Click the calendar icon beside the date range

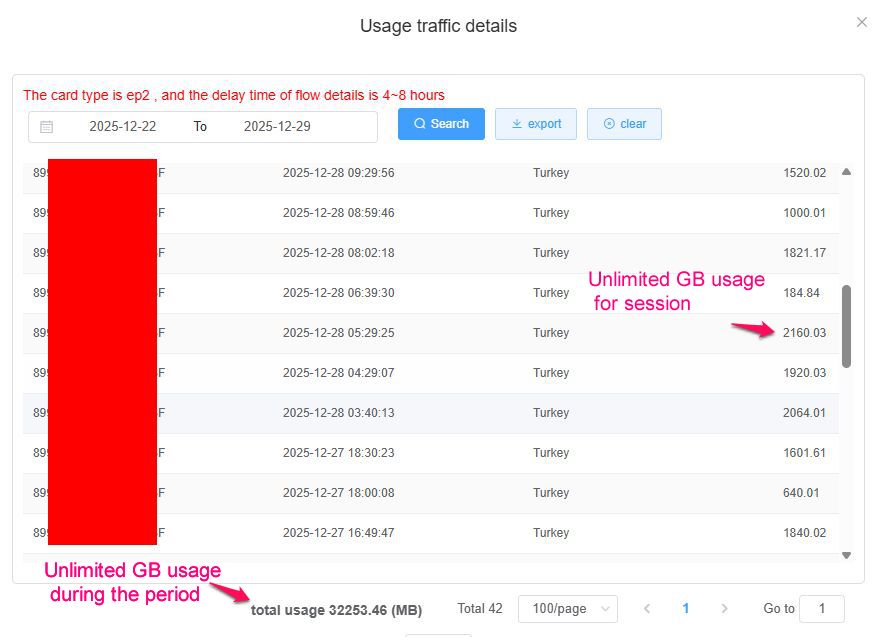[x=44, y=124]
